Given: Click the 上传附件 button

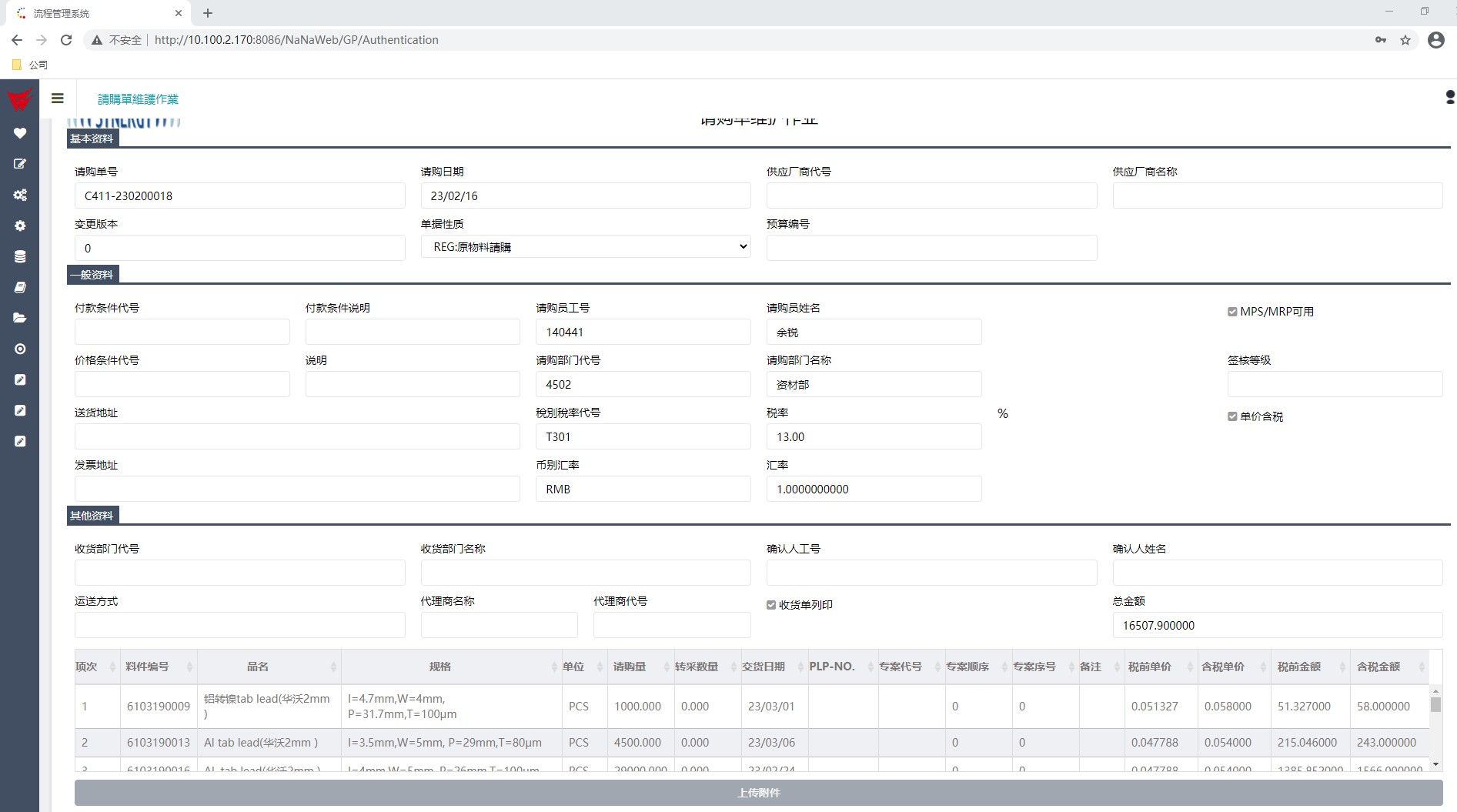Looking at the screenshot, I should 759,793.
